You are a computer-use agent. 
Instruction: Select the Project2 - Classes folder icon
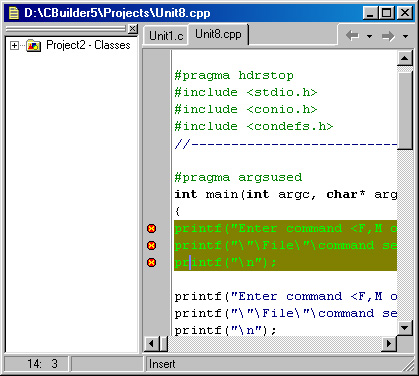(33, 45)
